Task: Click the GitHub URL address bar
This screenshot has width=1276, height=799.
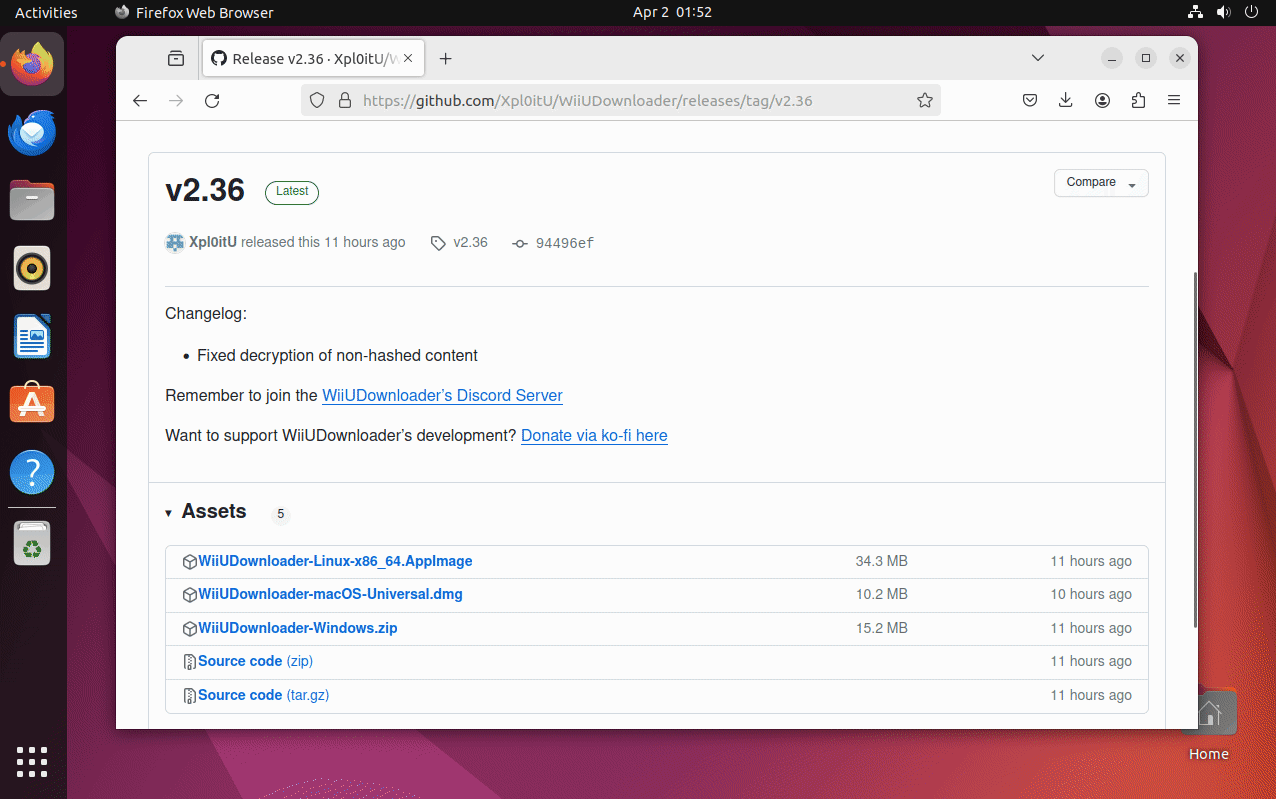Action: tap(620, 100)
